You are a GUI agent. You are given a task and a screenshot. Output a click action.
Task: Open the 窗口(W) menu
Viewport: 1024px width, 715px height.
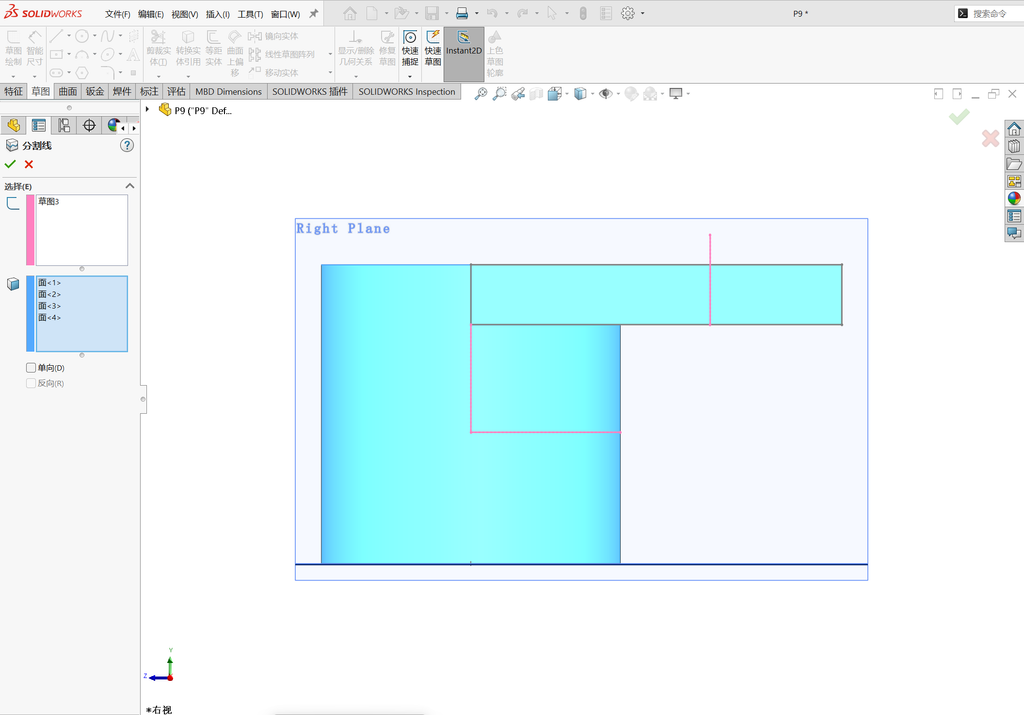point(285,14)
